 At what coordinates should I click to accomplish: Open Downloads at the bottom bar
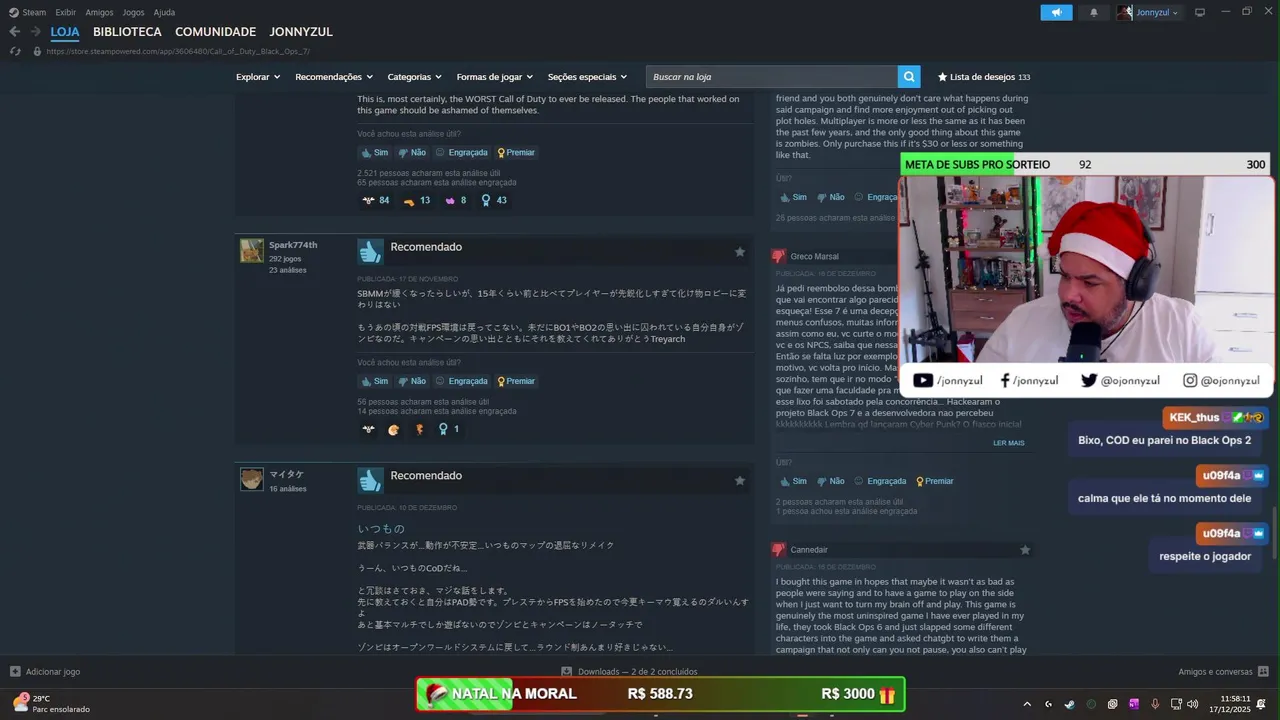[x=629, y=672]
